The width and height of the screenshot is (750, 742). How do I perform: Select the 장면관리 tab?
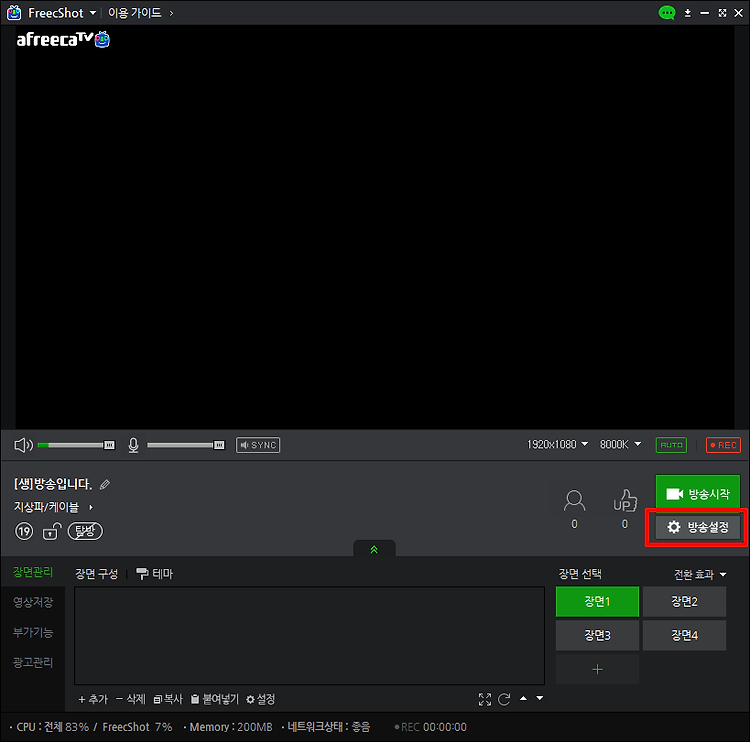tap(33, 572)
